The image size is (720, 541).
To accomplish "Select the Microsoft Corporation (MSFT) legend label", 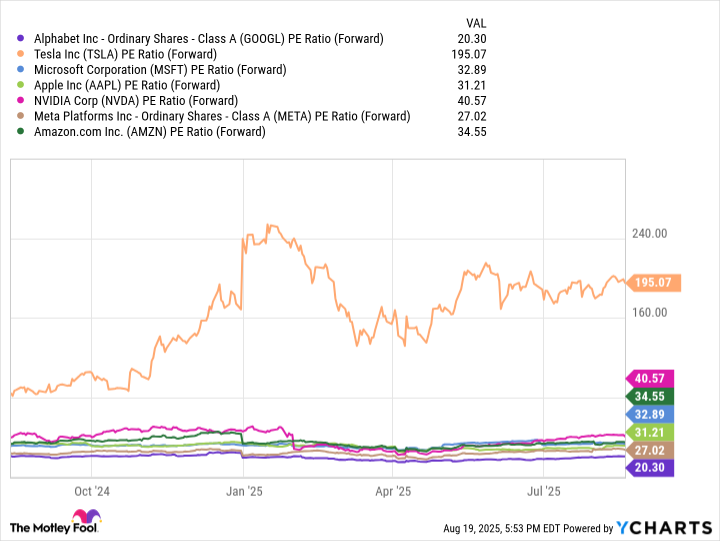I will (160, 70).
